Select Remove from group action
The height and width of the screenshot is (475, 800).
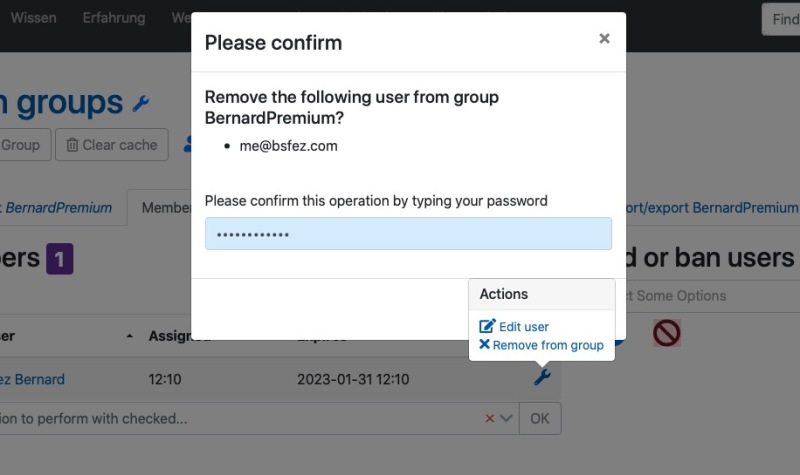coord(541,345)
